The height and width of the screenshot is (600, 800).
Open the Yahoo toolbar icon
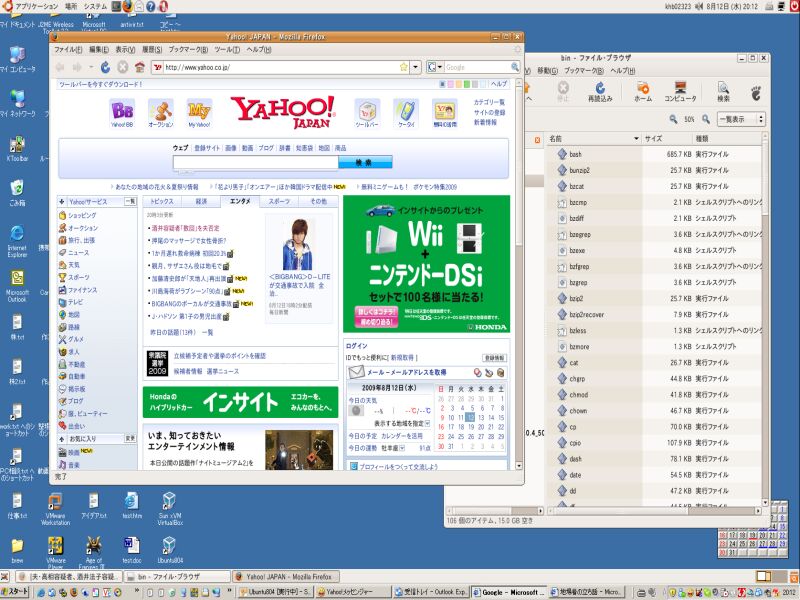(367, 113)
